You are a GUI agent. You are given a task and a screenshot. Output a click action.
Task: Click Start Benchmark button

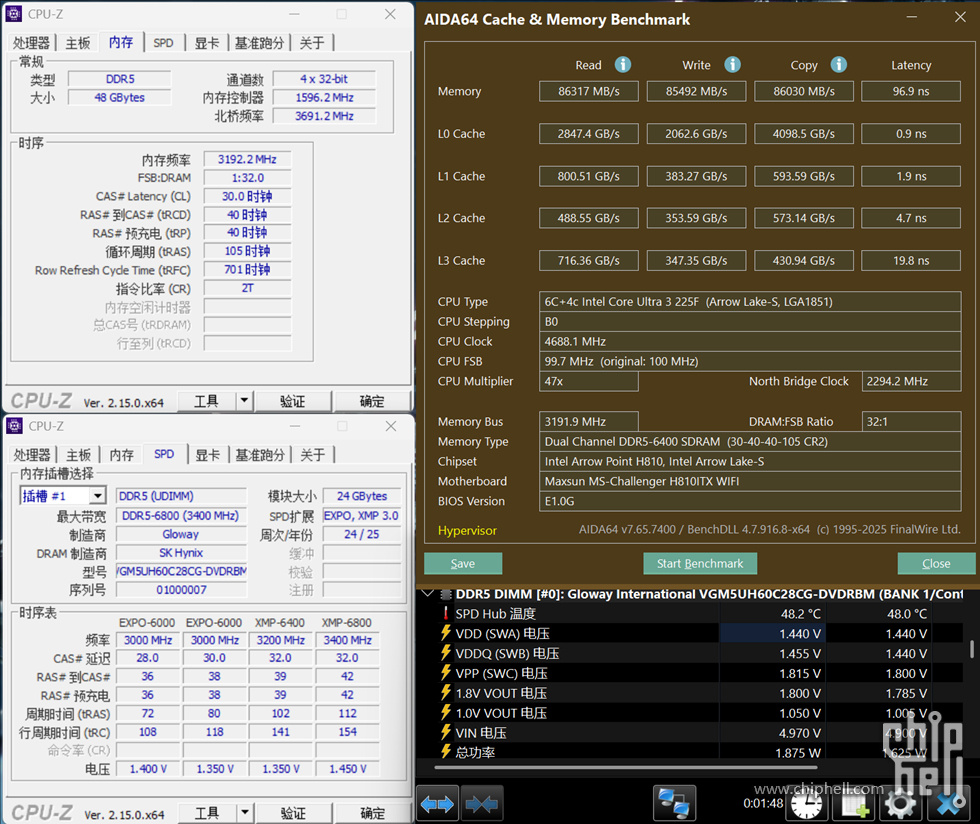(700, 563)
